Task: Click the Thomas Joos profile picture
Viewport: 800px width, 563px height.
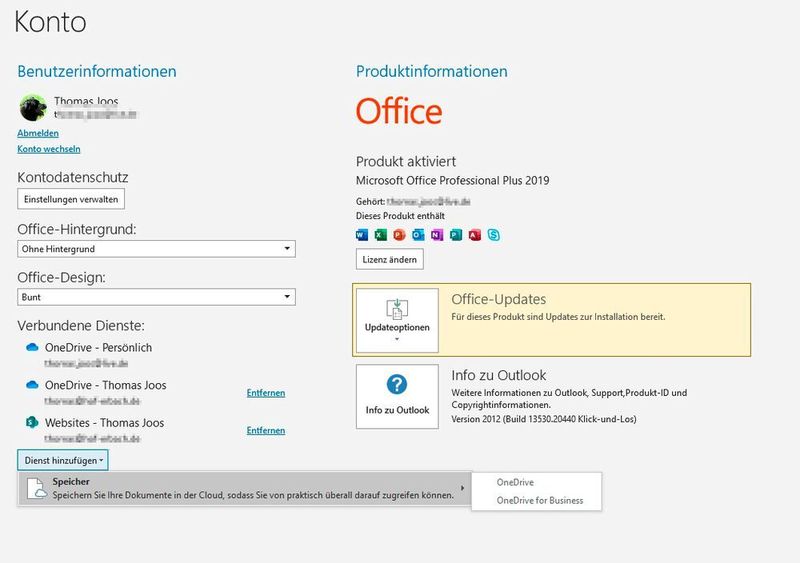Action: [x=33, y=108]
